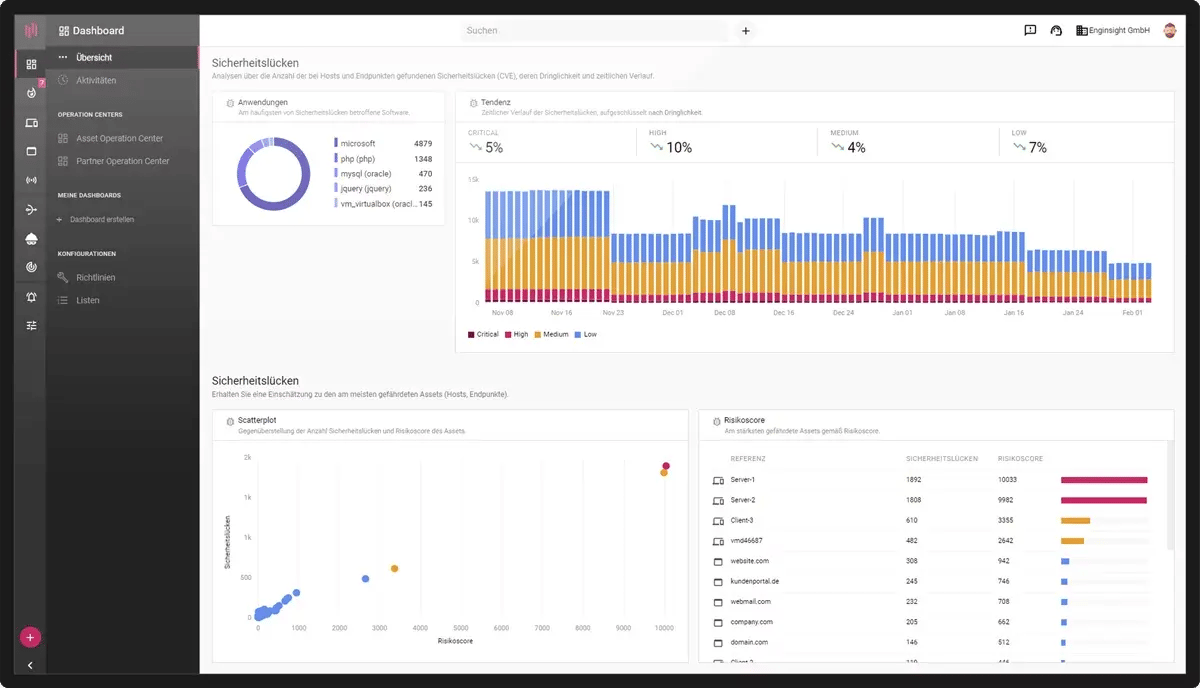
Task: Click the Endpoints monitor icon in sidebar
Action: 30,151
